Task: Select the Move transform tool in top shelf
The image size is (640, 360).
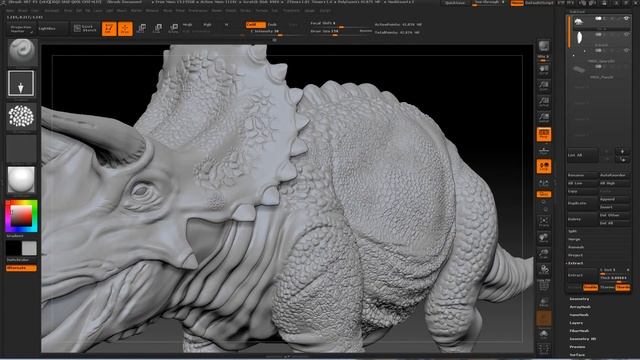Action: pos(142,28)
